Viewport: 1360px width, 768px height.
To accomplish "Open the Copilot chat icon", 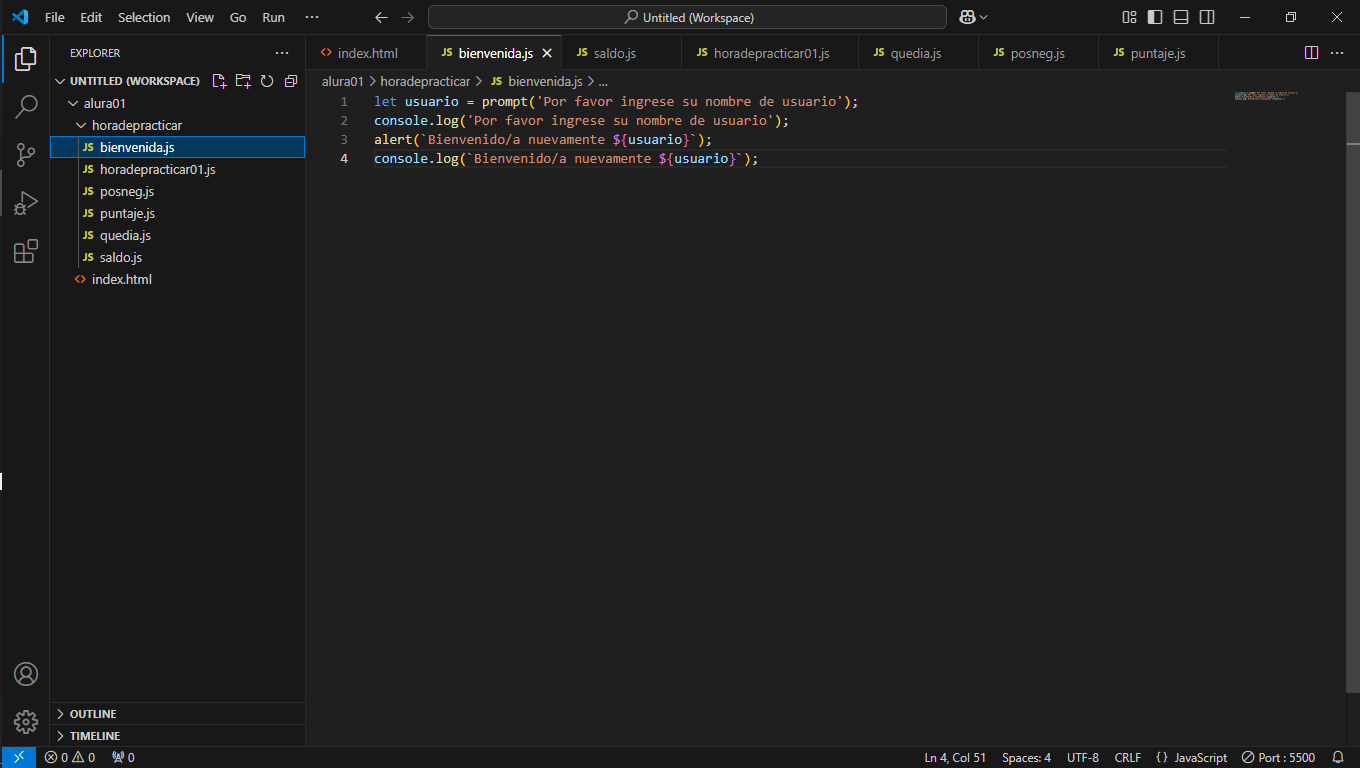I will [967, 17].
